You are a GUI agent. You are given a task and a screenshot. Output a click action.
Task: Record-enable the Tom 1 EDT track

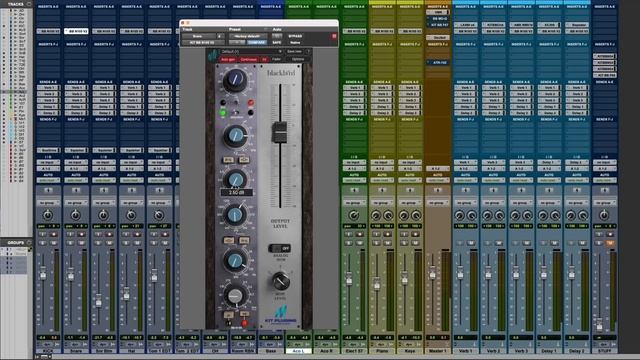tap(165, 234)
